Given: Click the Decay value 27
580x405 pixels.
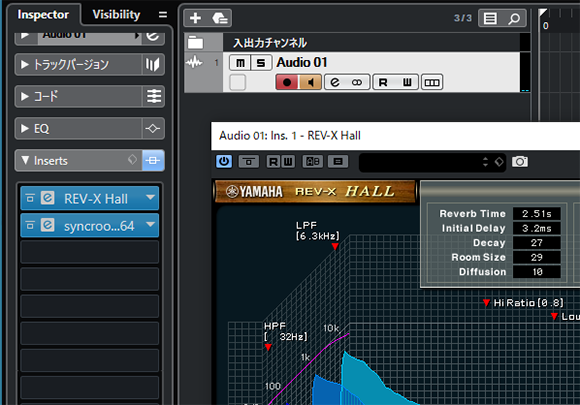Looking at the screenshot, I should pos(537,243).
